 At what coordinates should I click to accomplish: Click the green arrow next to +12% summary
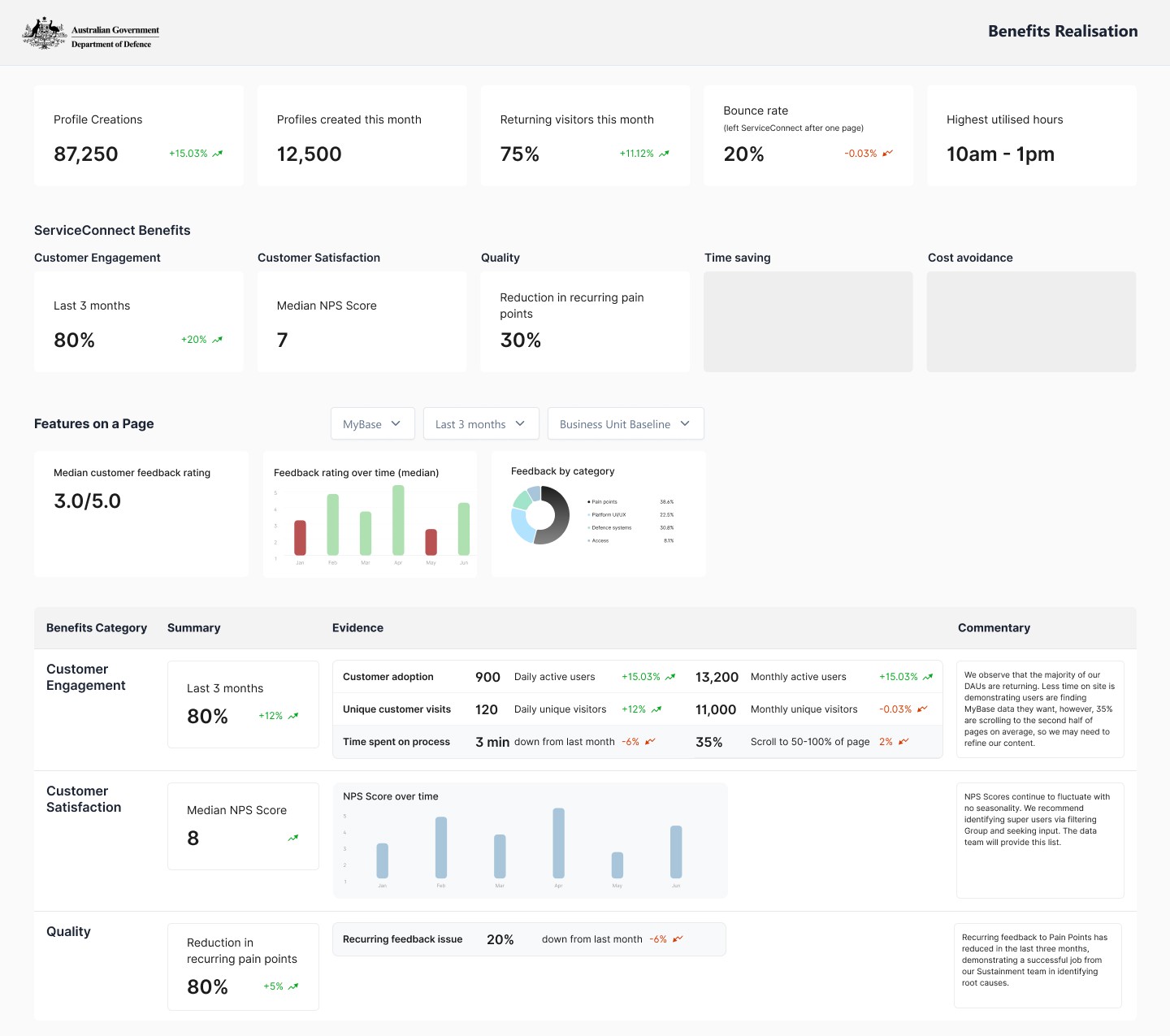pos(293,716)
